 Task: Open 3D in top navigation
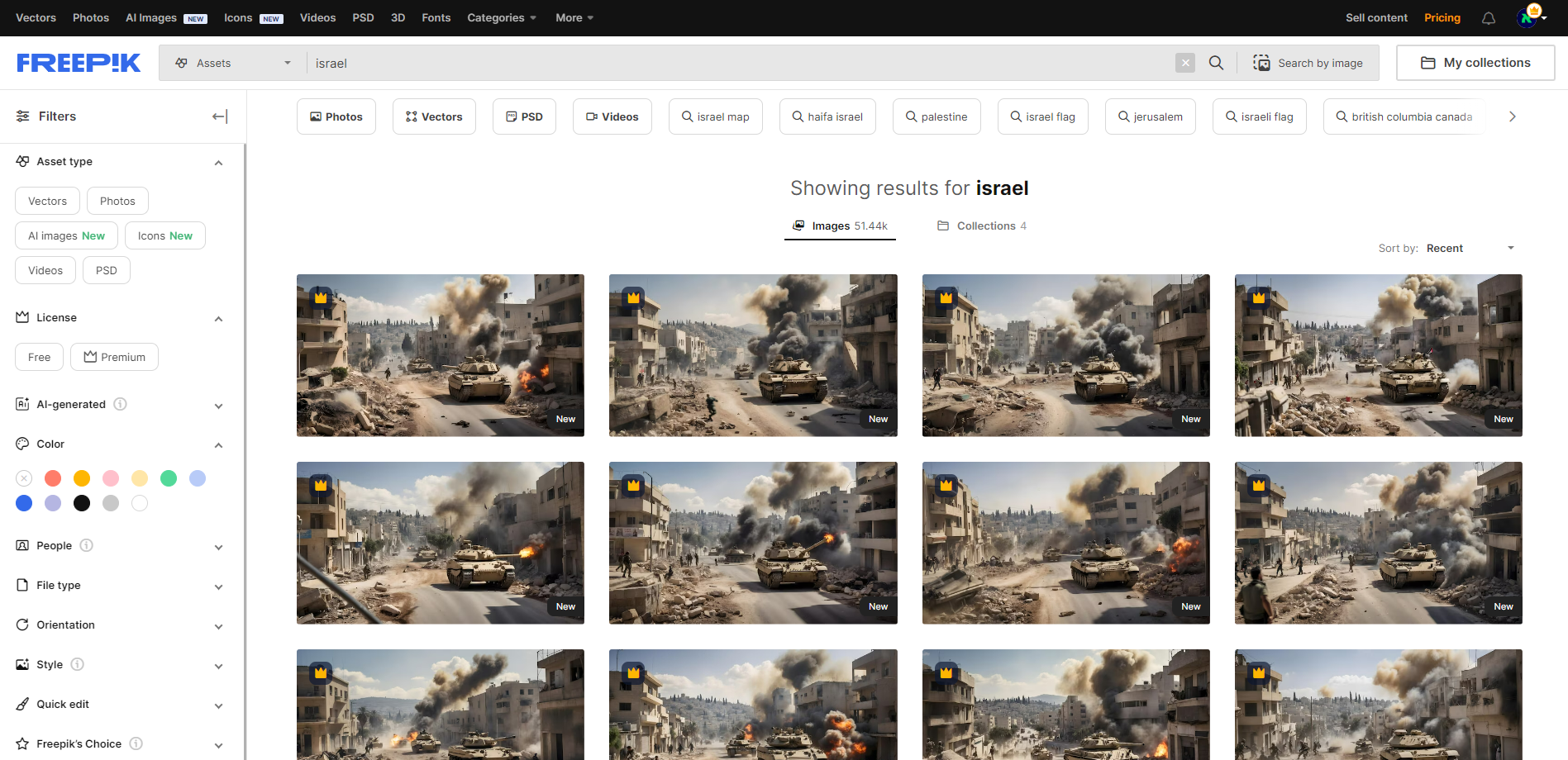tap(398, 17)
